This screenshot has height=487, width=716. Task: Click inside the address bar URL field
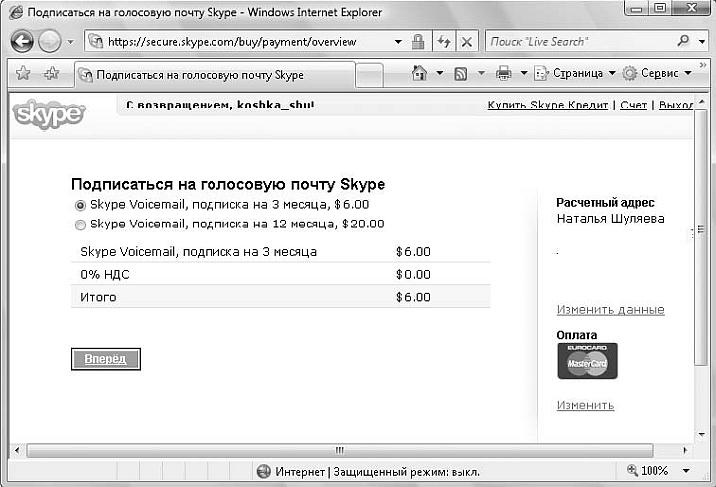[250, 42]
